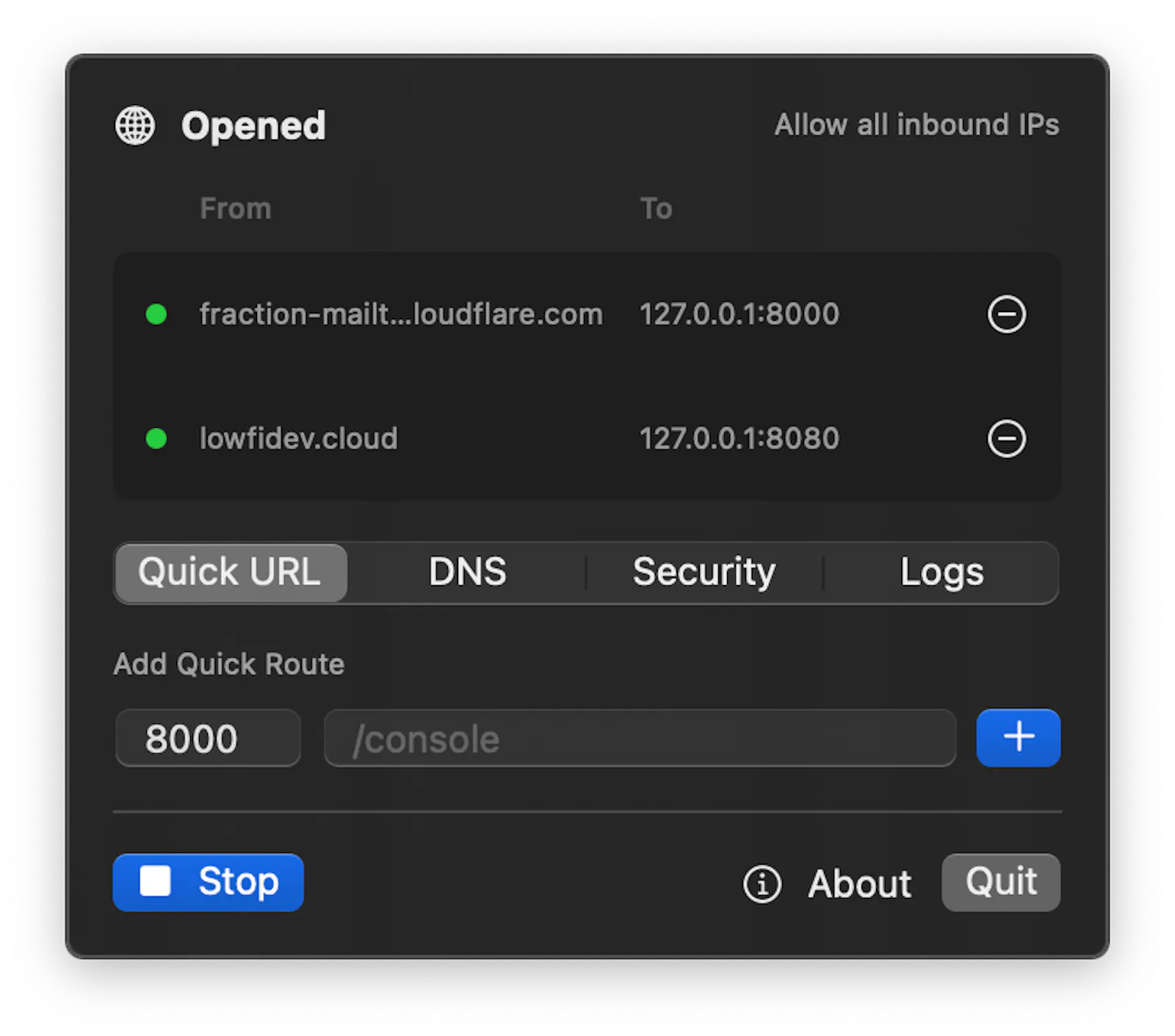Select the fraction-mailt...loudflare.com hostname
Image resolution: width=1175 pixels, height=1036 pixels.
tap(401, 314)
